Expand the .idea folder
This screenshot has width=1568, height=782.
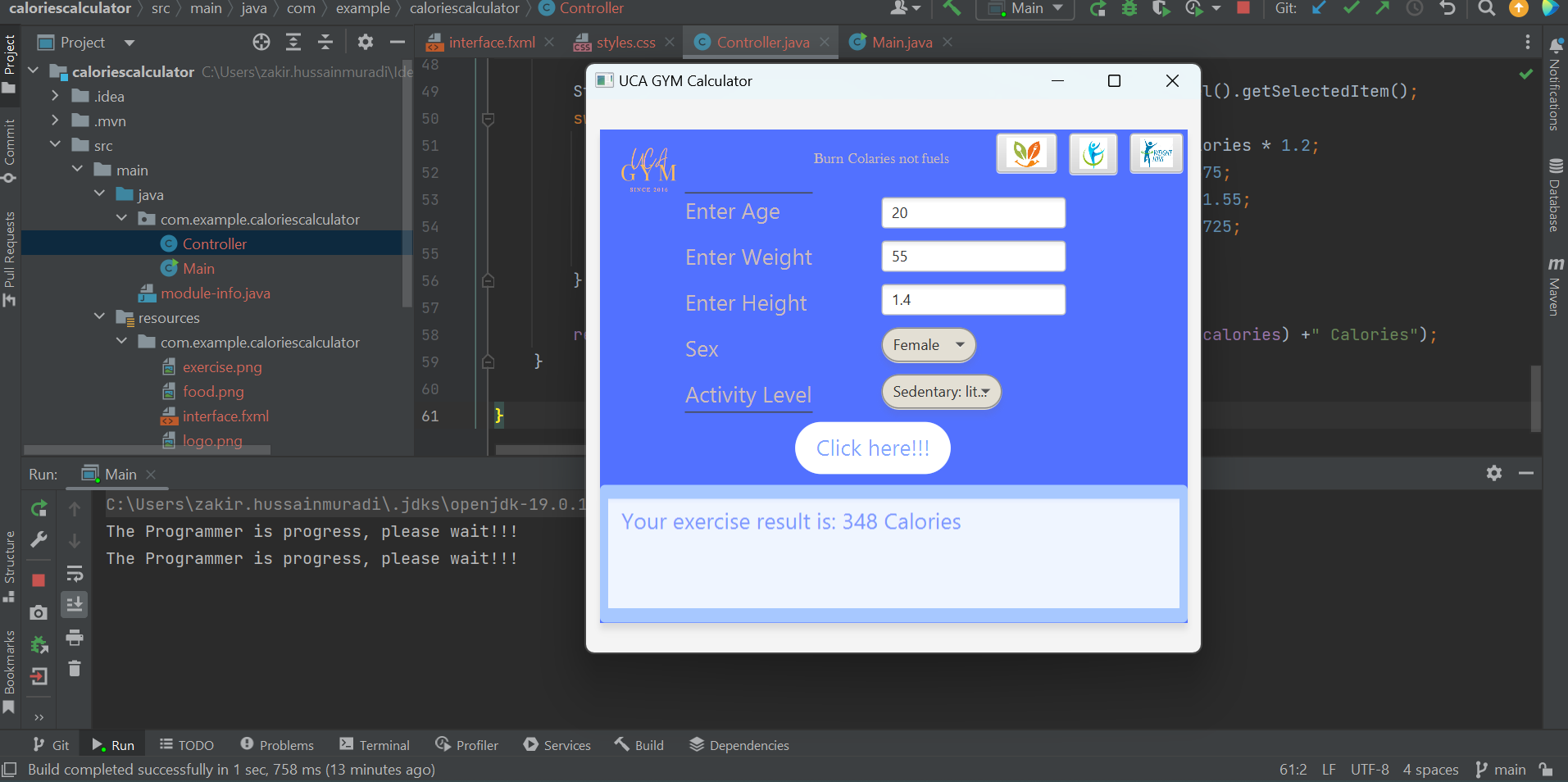(56, 96)
